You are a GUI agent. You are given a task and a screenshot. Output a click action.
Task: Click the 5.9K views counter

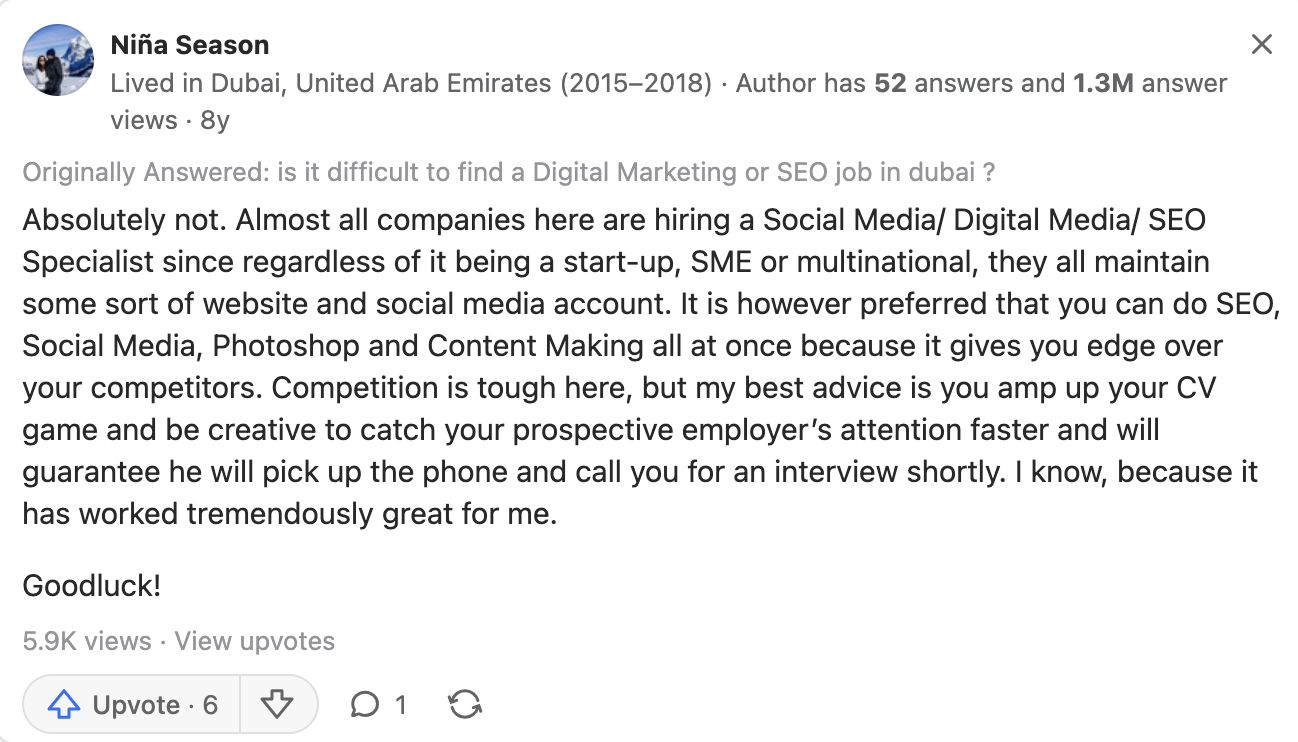tap(87, 641)
